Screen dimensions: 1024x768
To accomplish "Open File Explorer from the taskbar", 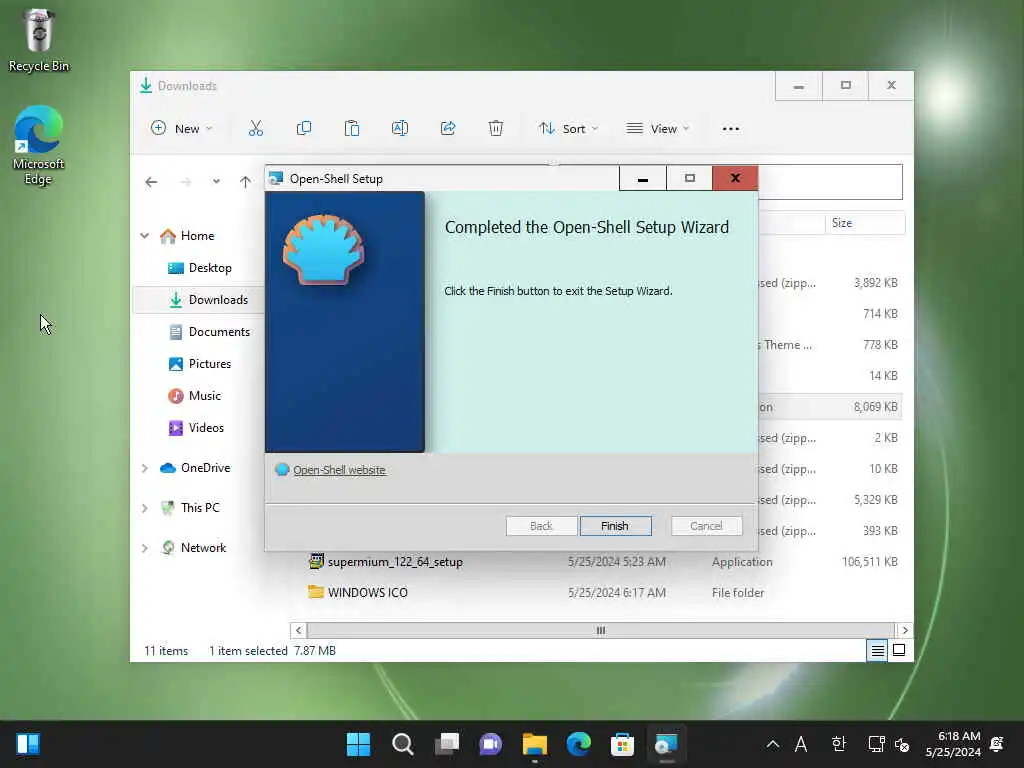I will [x=534, y=744].
